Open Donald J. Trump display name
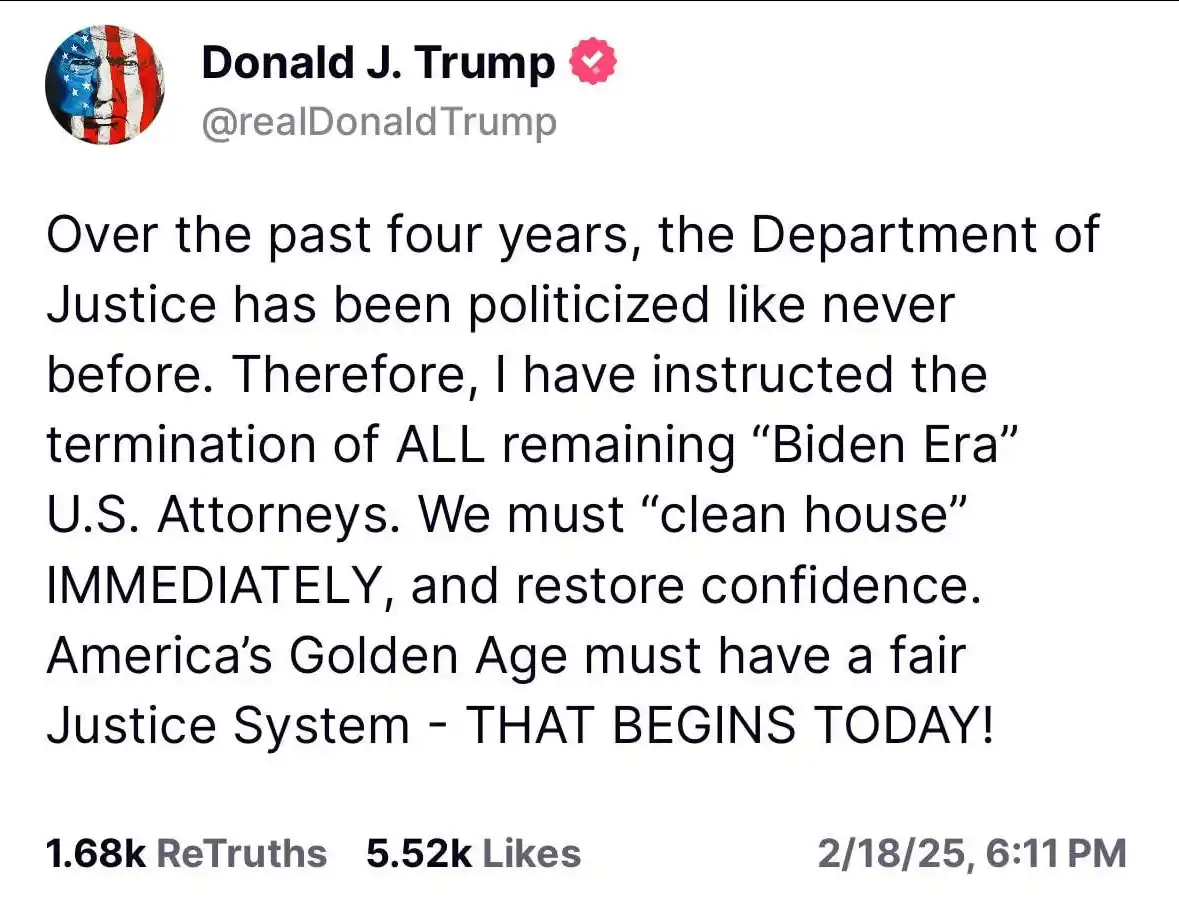Image resolution: width=1179 pixels, height=902 pixels. [x=378, y=62]
